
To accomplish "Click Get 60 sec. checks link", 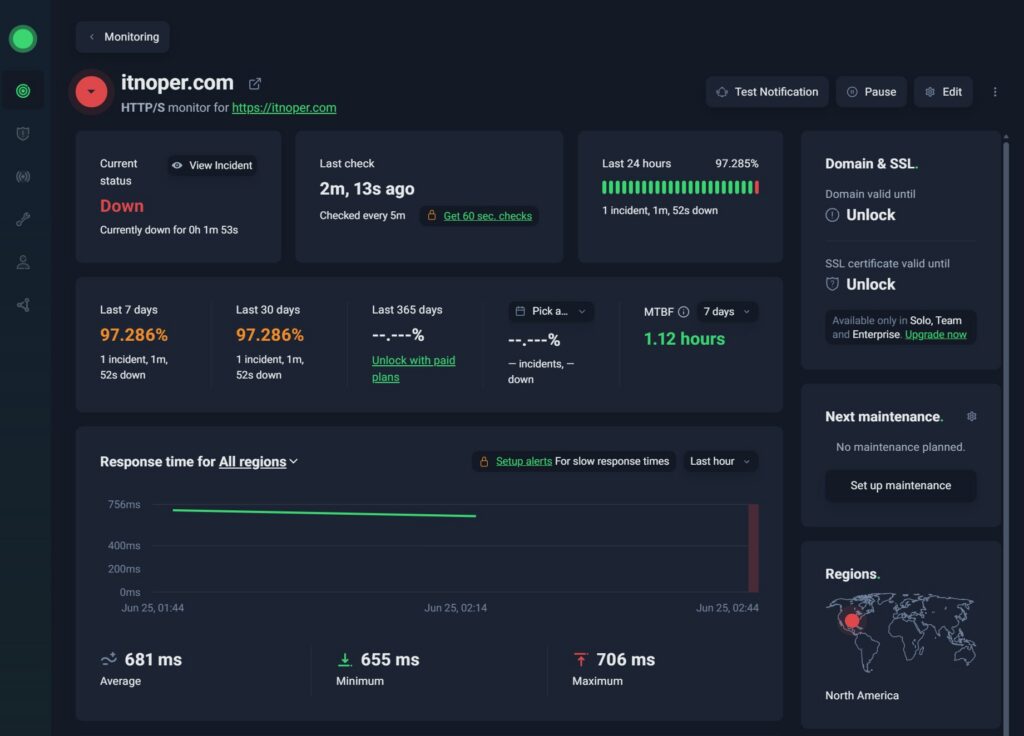I will (487, 216).
